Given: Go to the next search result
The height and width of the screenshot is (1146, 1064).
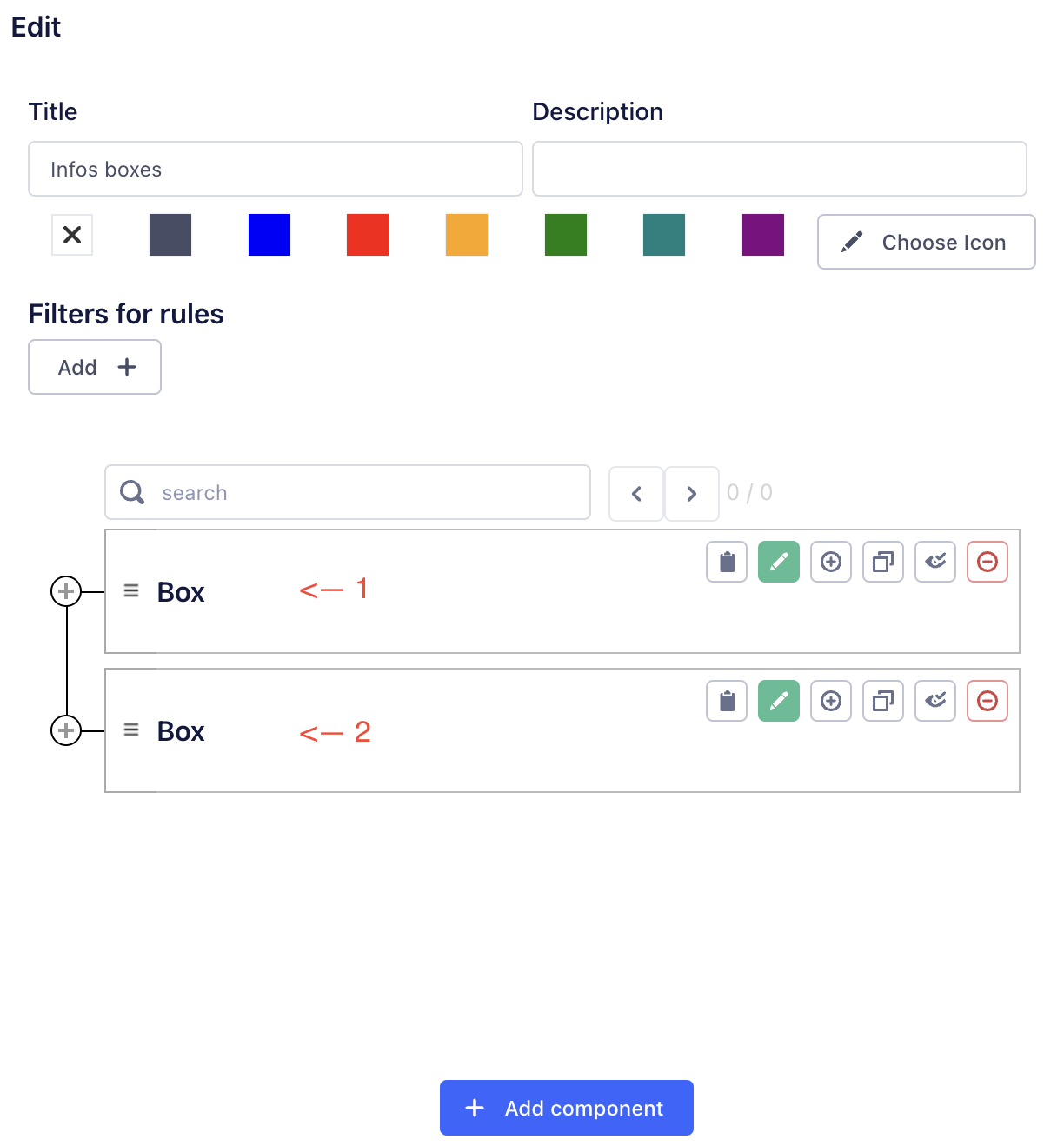Looking at the screenshot, I should (x=692, y=494).
